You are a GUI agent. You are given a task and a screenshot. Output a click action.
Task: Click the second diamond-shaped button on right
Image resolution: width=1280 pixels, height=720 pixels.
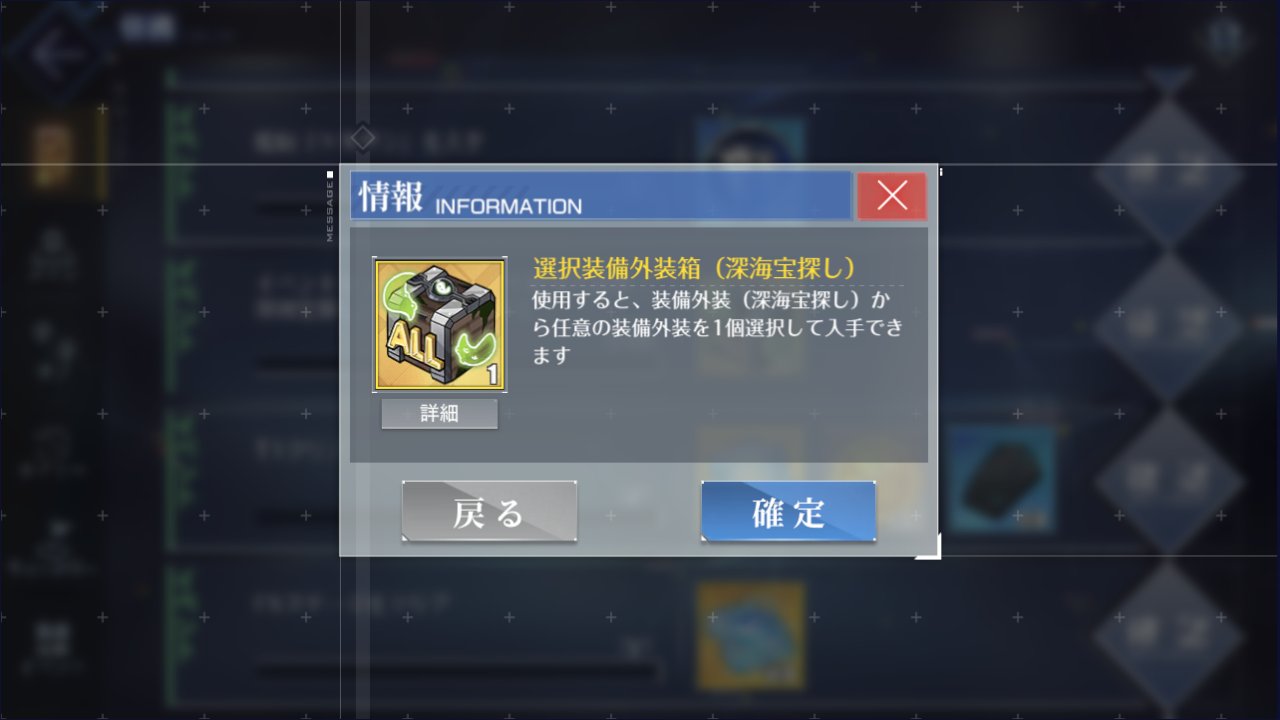pyautogui.click(x=1170, y=327)
